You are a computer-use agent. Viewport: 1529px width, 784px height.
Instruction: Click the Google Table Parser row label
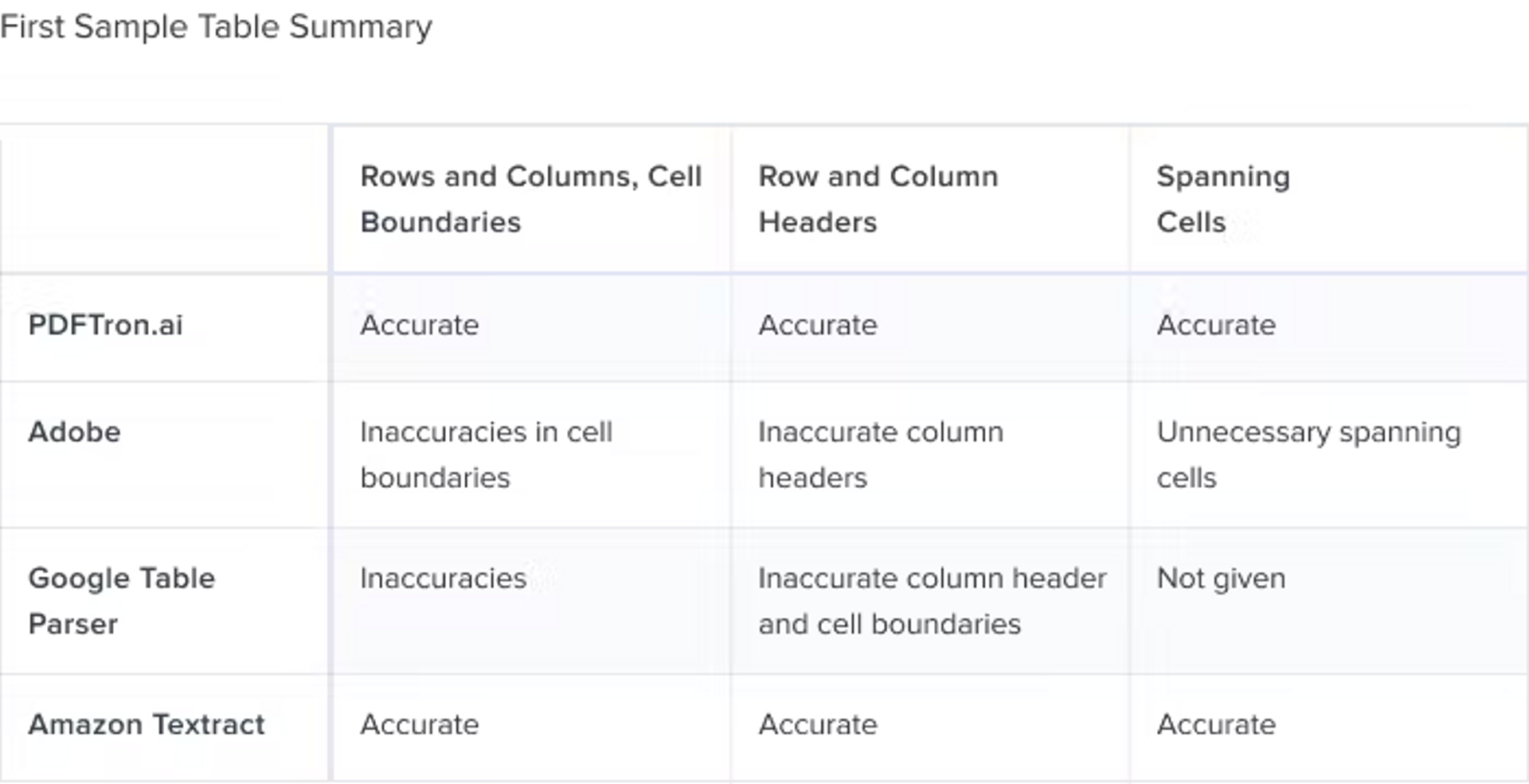(121, 601)
